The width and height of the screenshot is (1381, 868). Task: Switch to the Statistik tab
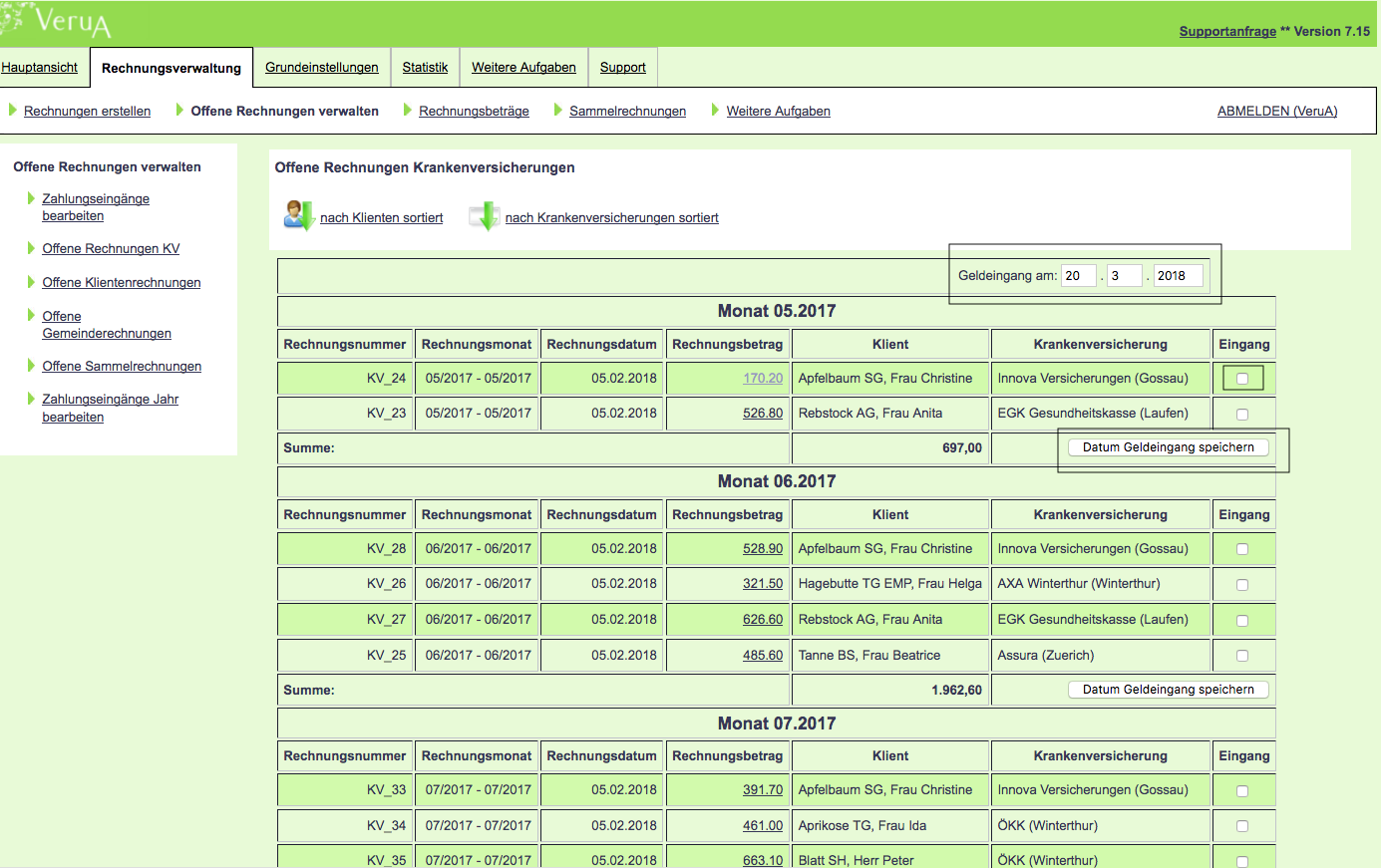(x=425, y=68)
